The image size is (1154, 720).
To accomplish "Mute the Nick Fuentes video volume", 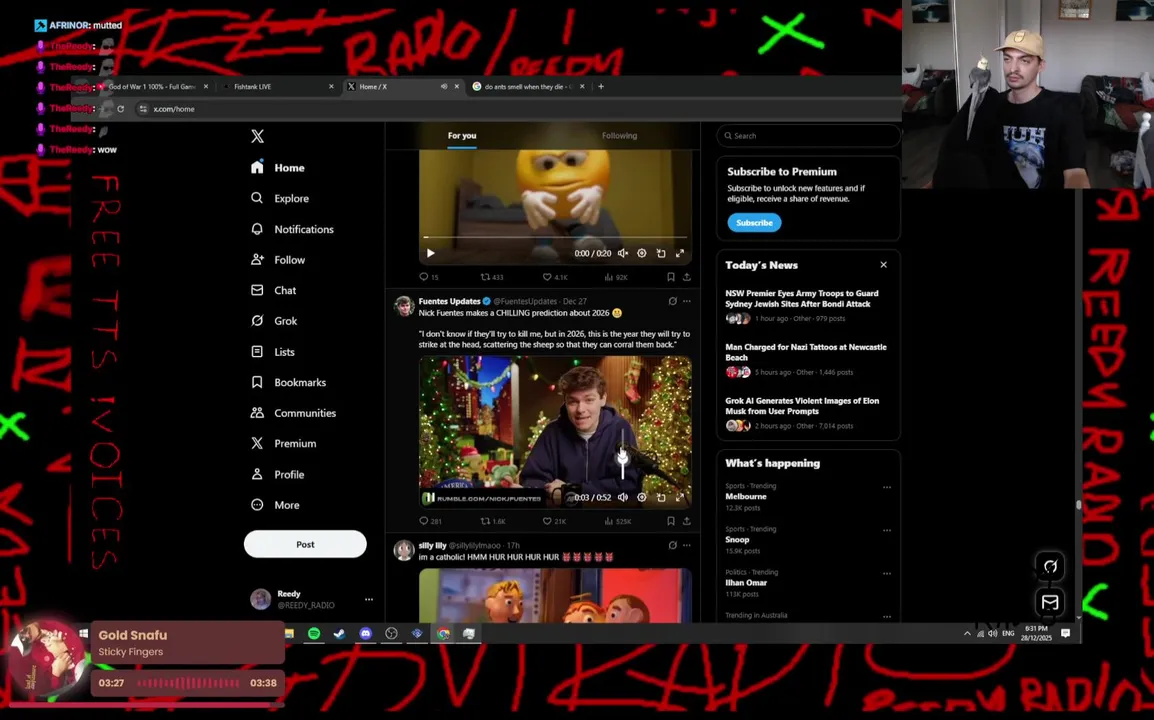I will (x=623, y=498).
